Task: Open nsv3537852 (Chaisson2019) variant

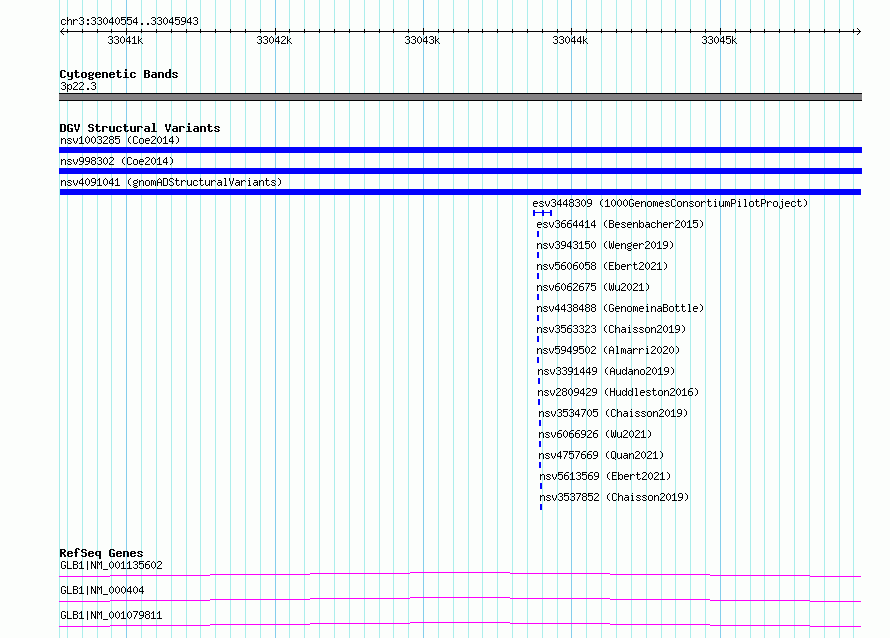Action: tap(614, 497)
